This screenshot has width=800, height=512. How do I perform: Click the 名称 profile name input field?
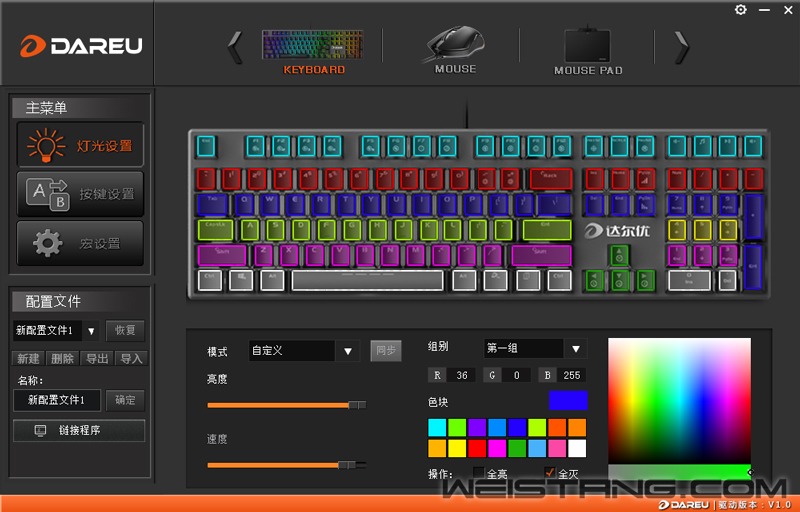point(57,400)
